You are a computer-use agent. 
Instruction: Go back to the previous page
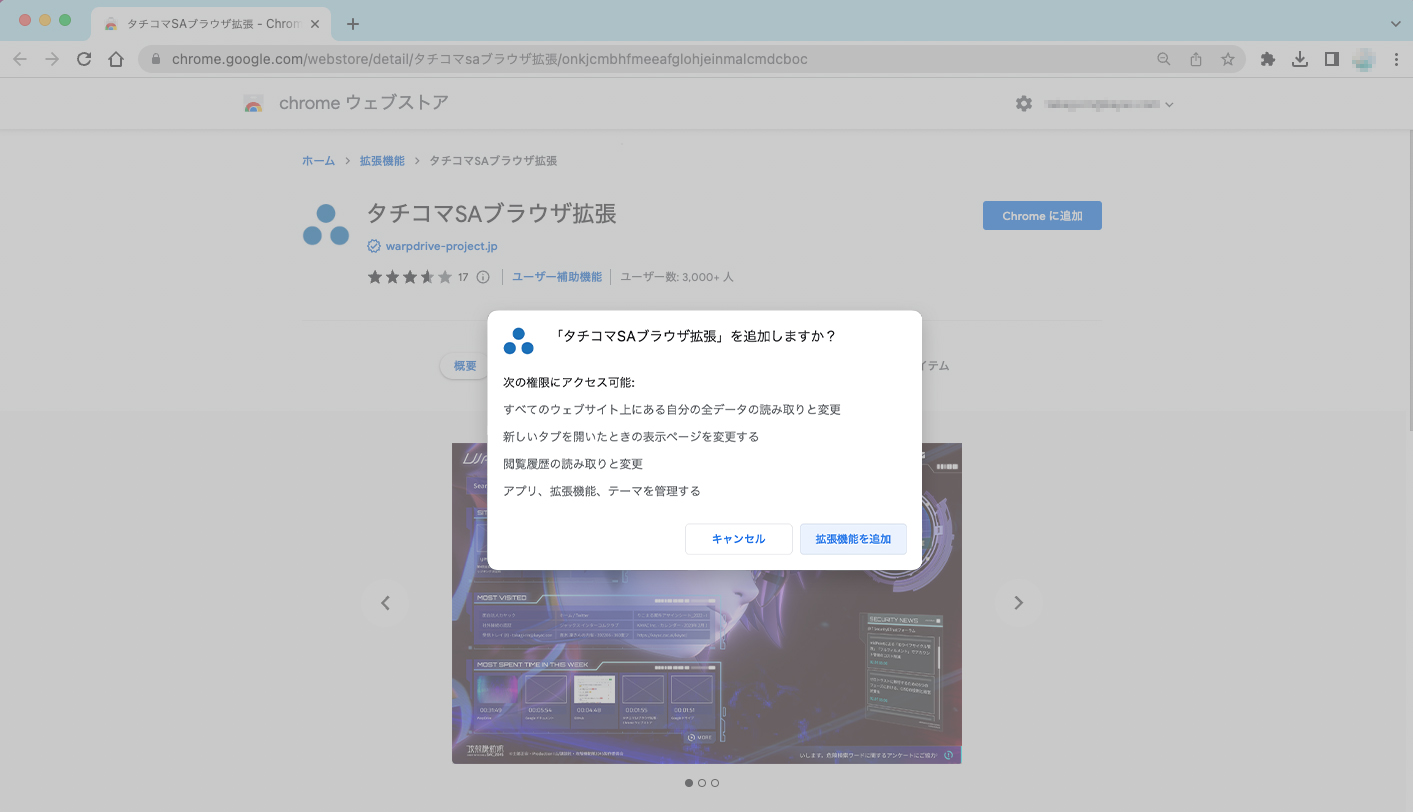pyautogui.click(x=20, y=59)
